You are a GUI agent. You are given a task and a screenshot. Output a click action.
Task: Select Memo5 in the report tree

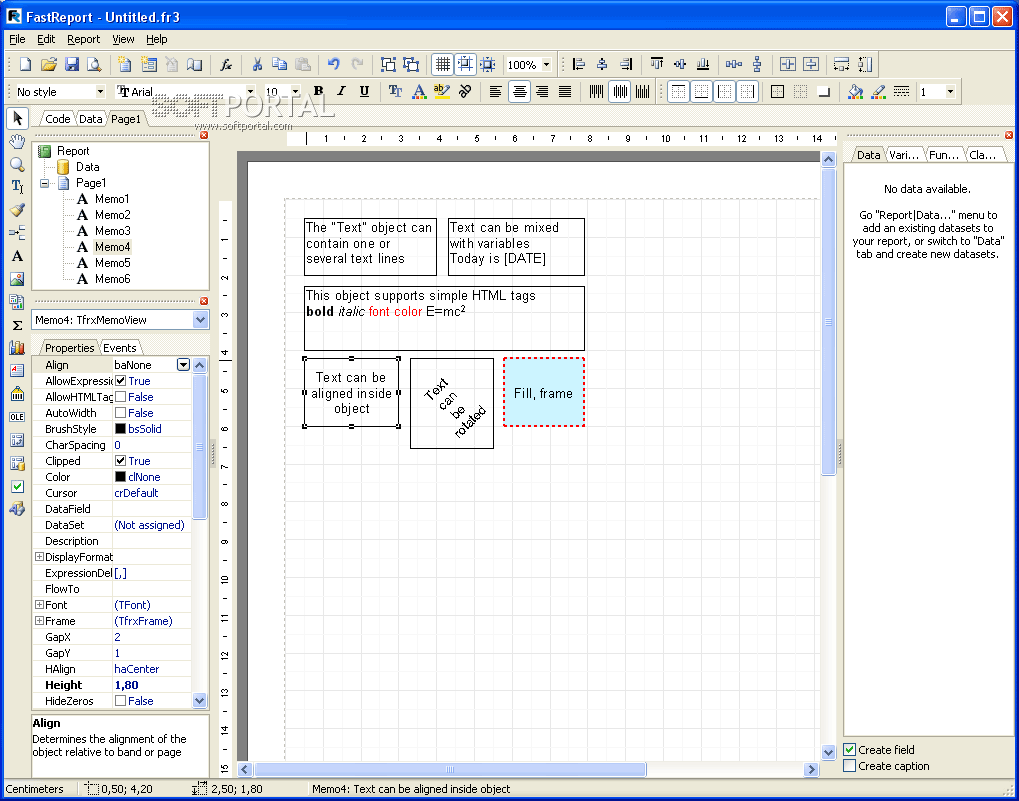coord(112,262)
